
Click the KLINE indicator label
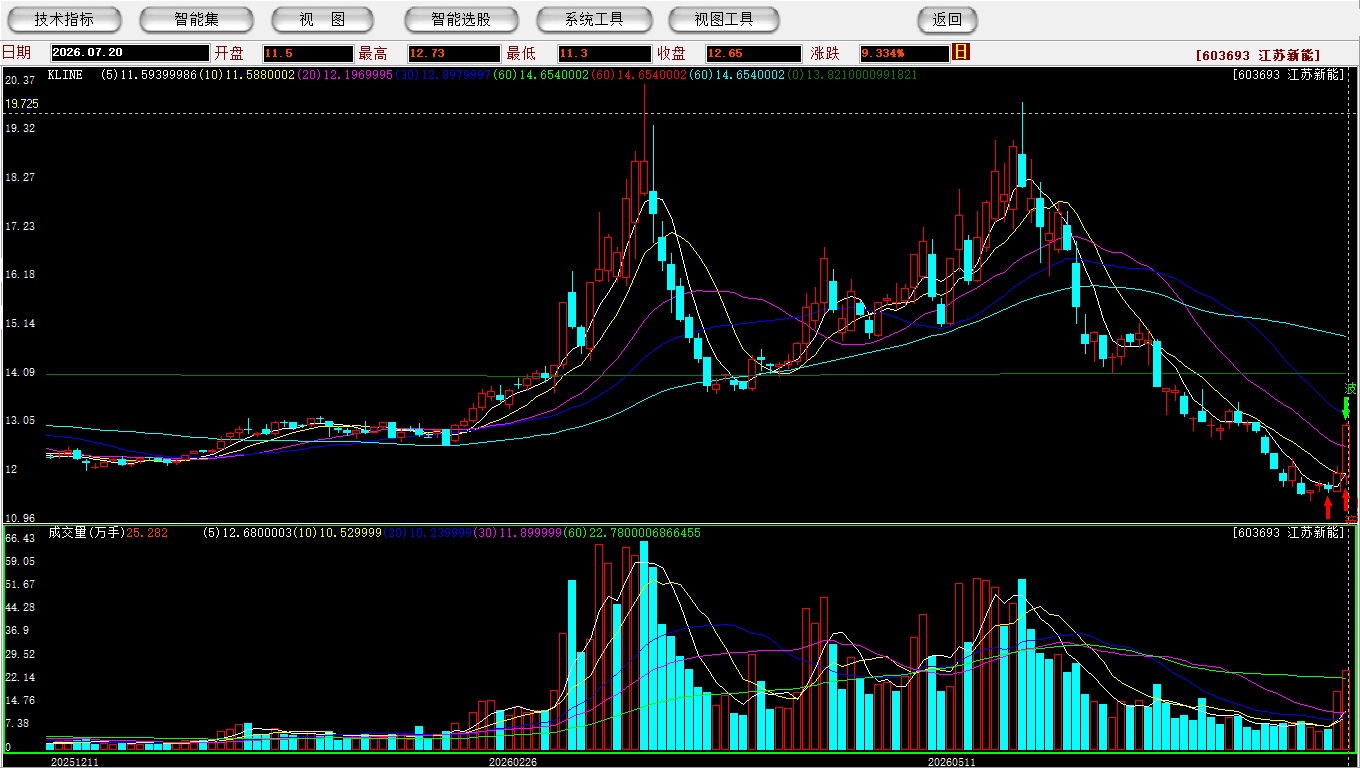point(65,75)
